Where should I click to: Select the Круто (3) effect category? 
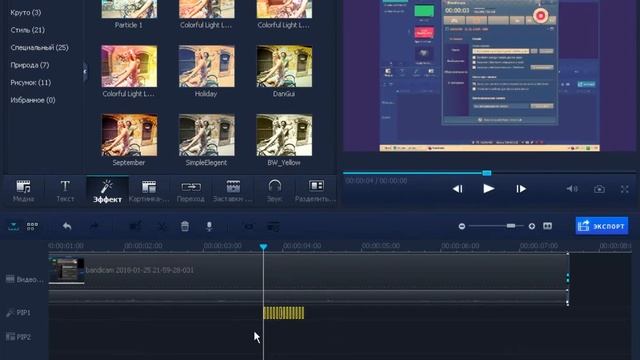[x=26, y=12]
